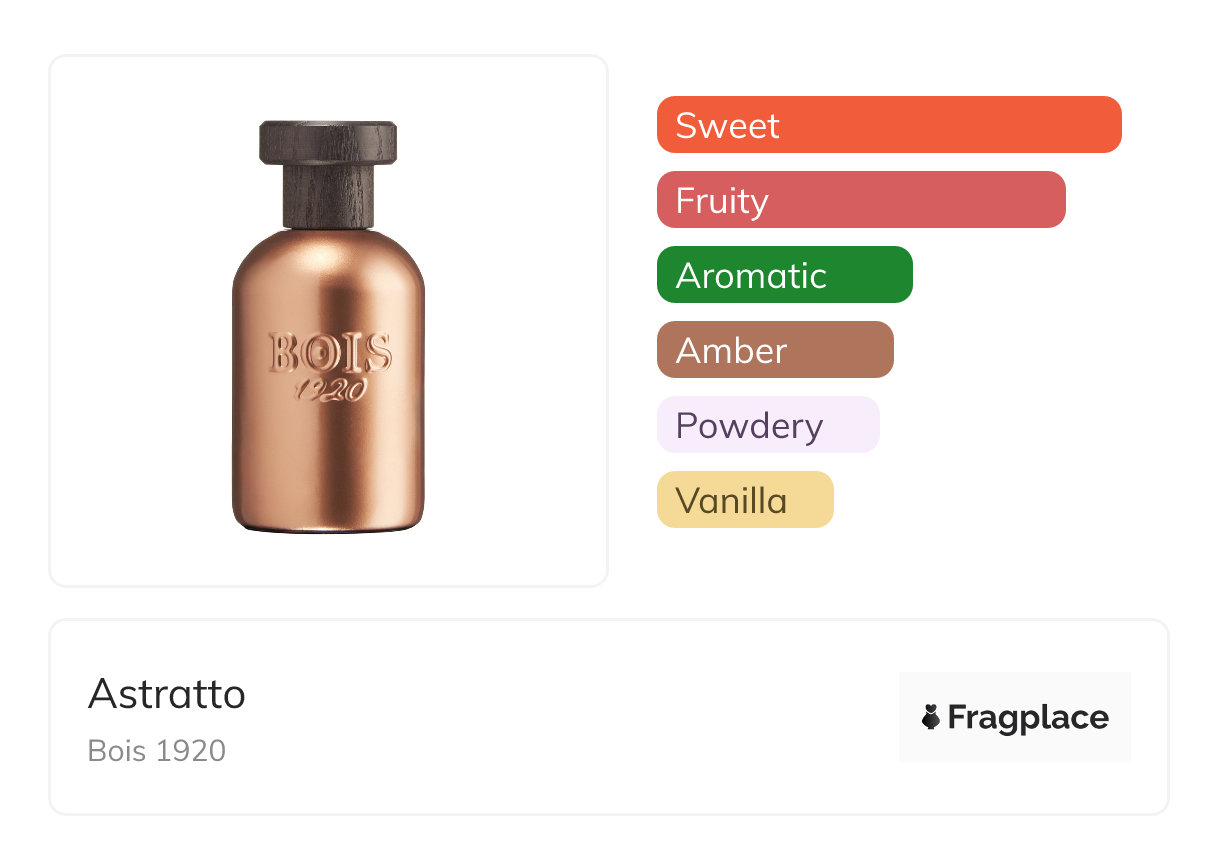
Task: Open the copper Astratto bottle image
Action: (x=328, y=326)
